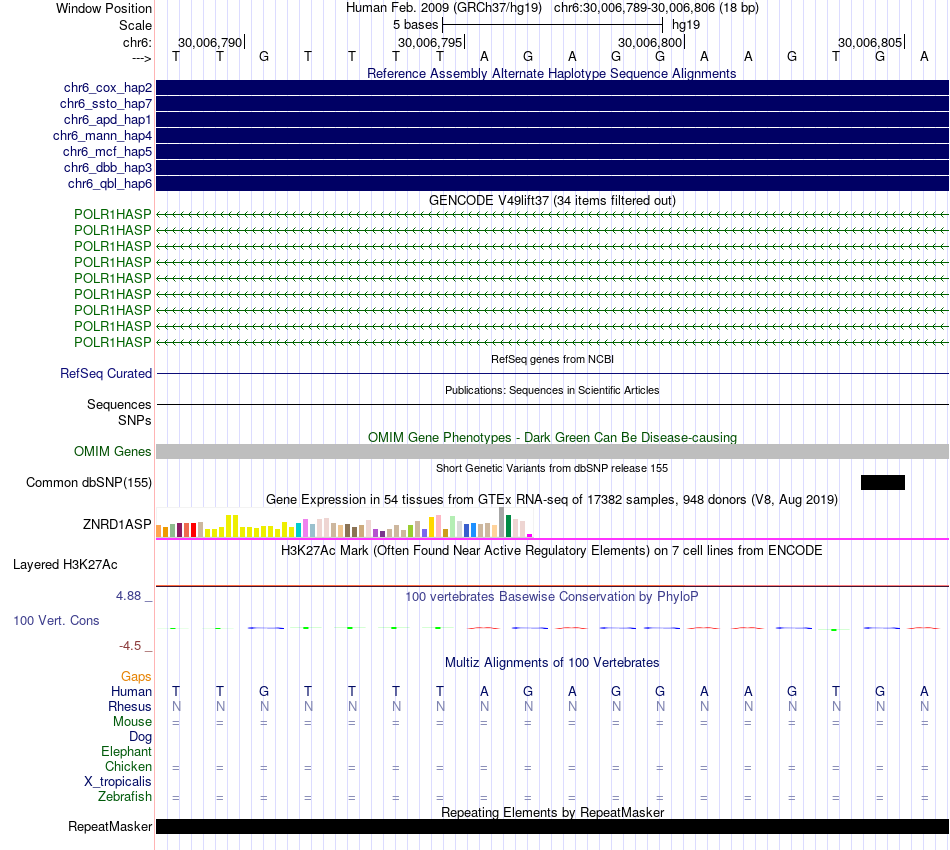The height and width of the screenshot is (850, 950).
Task: Click the Reference Assembly Alternate Haplotype Sequence Alignments title
Action: pyautogui.click(x=551, y=73)
